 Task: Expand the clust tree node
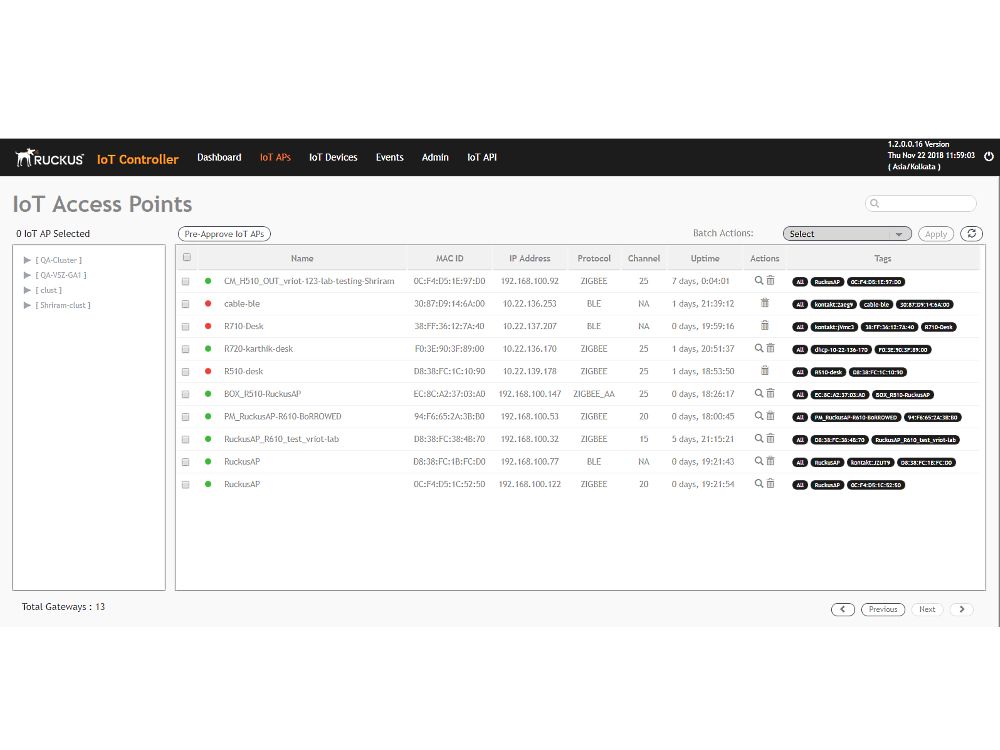pos(27,290)
